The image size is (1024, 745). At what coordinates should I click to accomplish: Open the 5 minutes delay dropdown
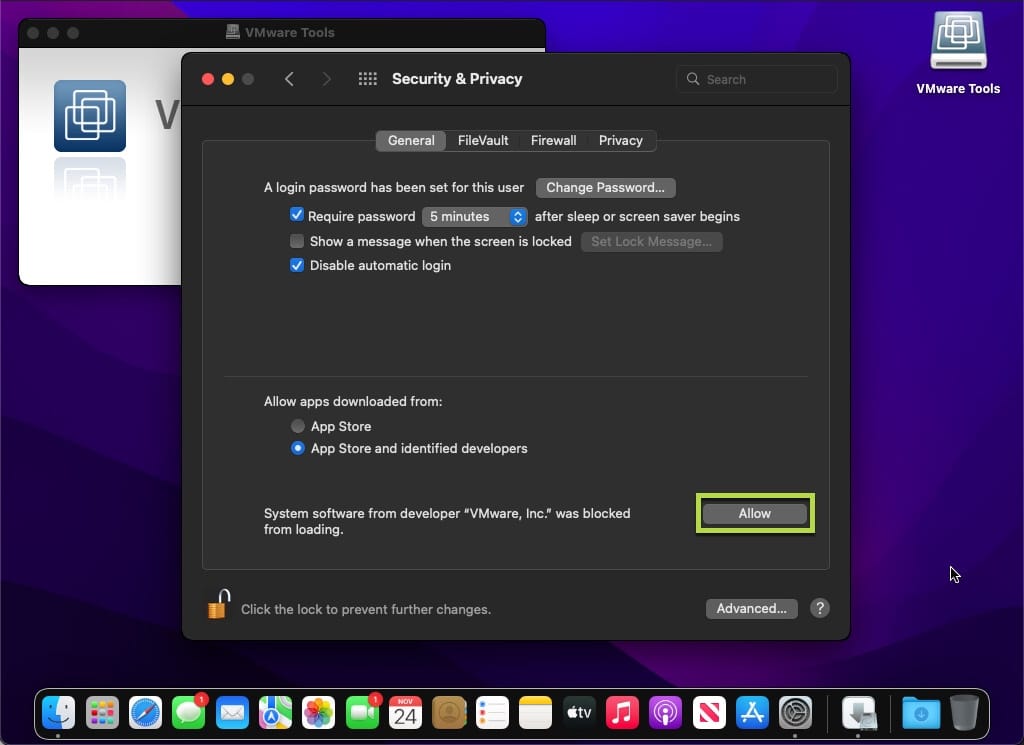pyautogui.click(x=474, y=216)
